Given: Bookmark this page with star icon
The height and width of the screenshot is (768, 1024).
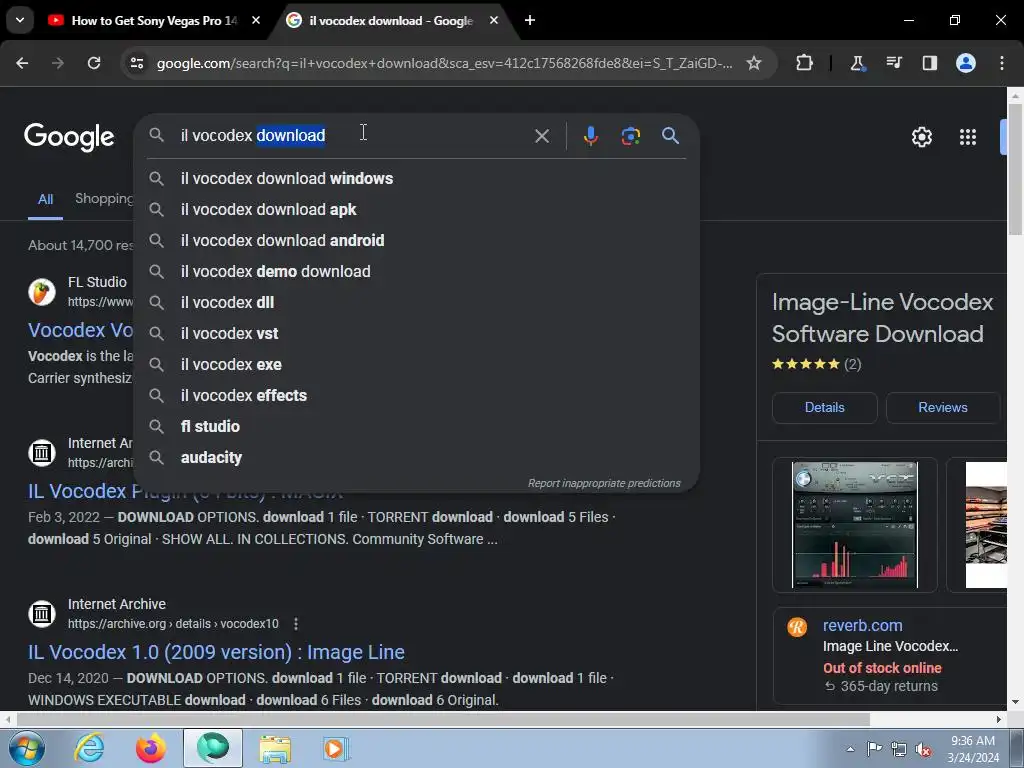Looking at the screenshot, I should coord(754,63).
